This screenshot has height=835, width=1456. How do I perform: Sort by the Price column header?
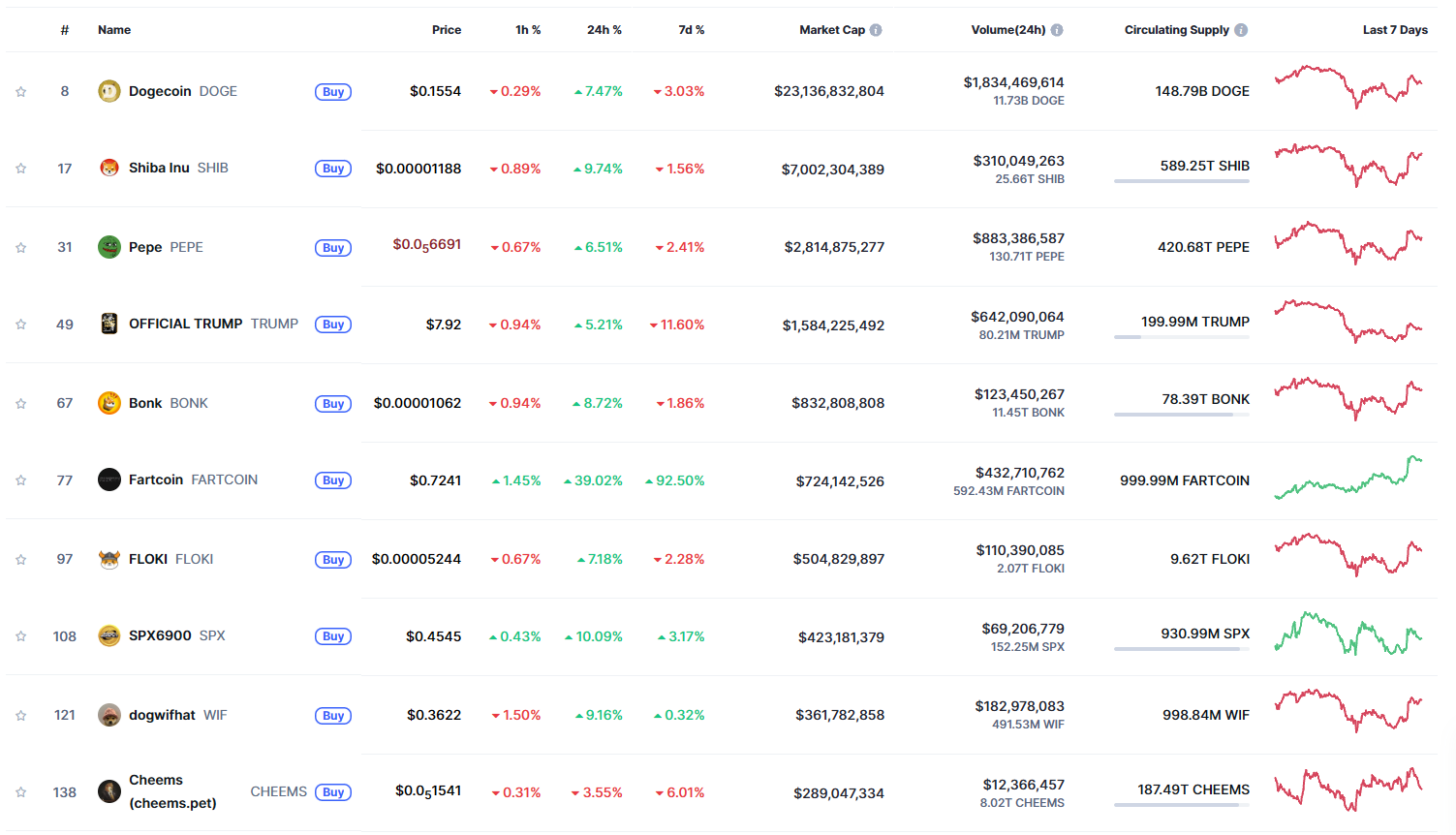click(x=447, y=30)
